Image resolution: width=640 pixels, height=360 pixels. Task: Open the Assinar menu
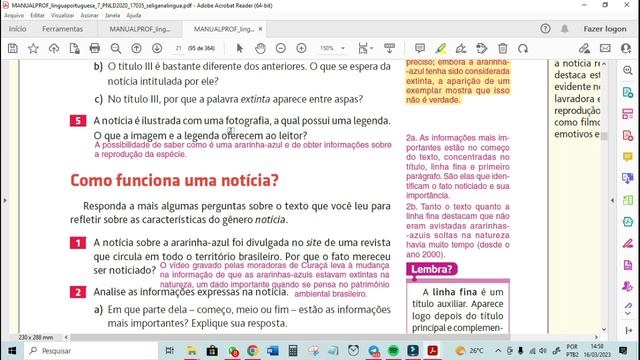pyautogui.click(x=89, y=15)
